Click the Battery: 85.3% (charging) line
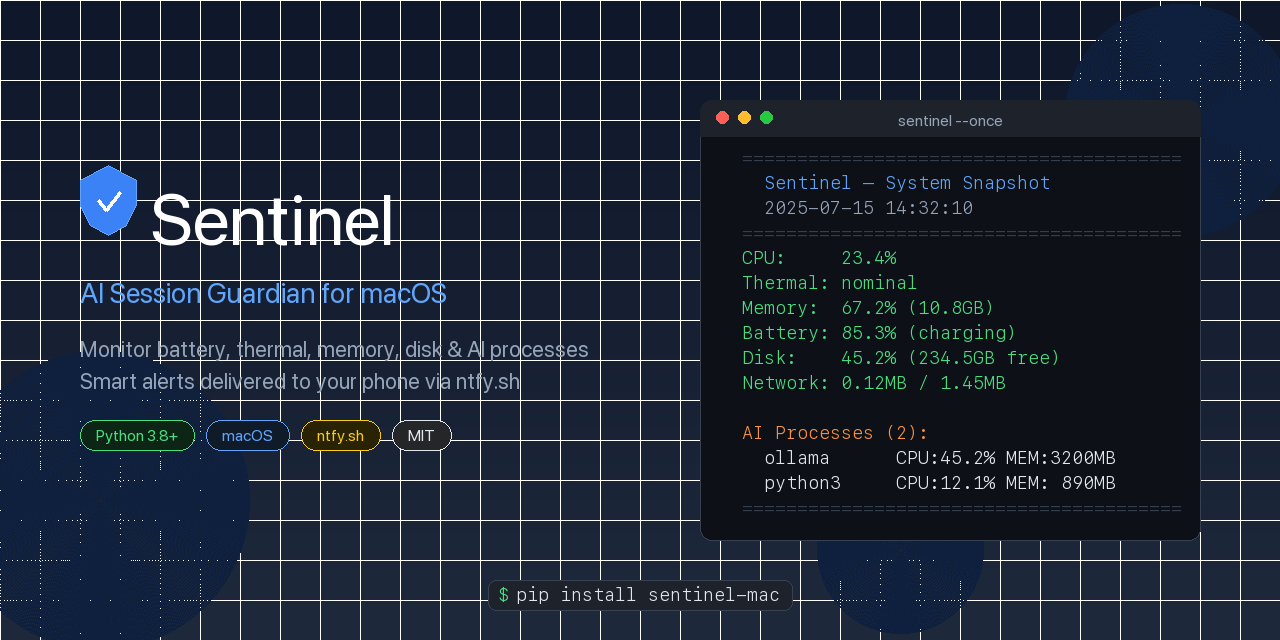 (x=879, y=333)
